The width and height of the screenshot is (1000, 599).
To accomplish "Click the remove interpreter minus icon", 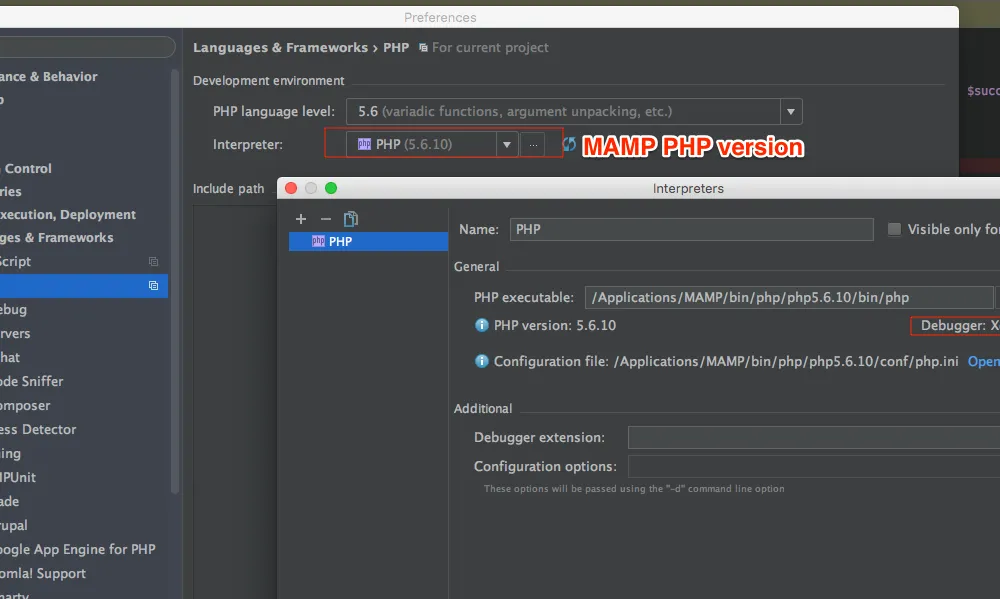I will [325, 219].
